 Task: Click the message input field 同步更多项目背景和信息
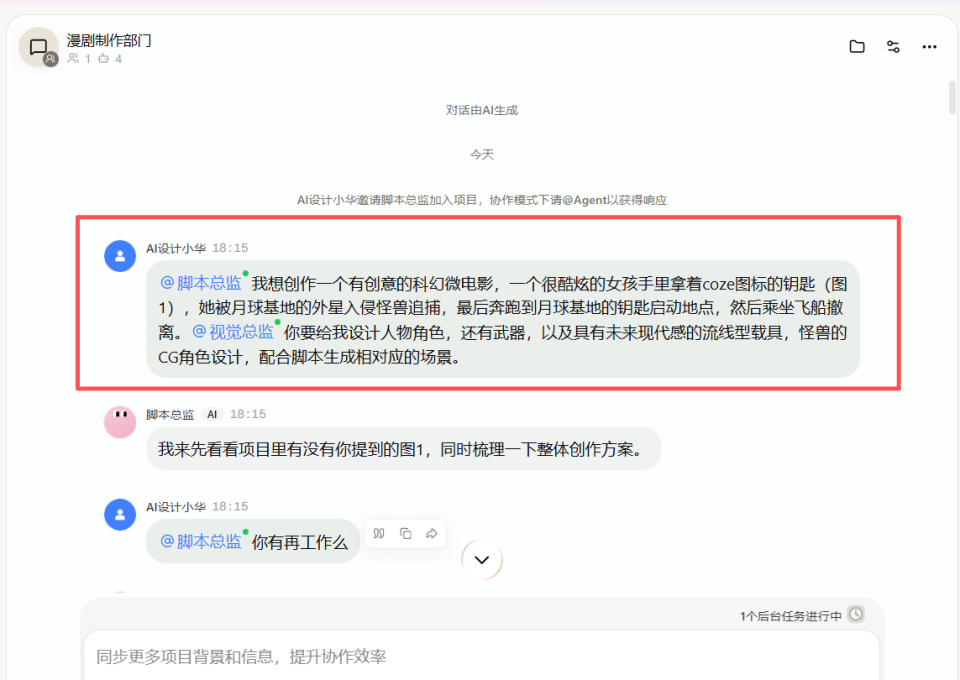coord(481,656)
